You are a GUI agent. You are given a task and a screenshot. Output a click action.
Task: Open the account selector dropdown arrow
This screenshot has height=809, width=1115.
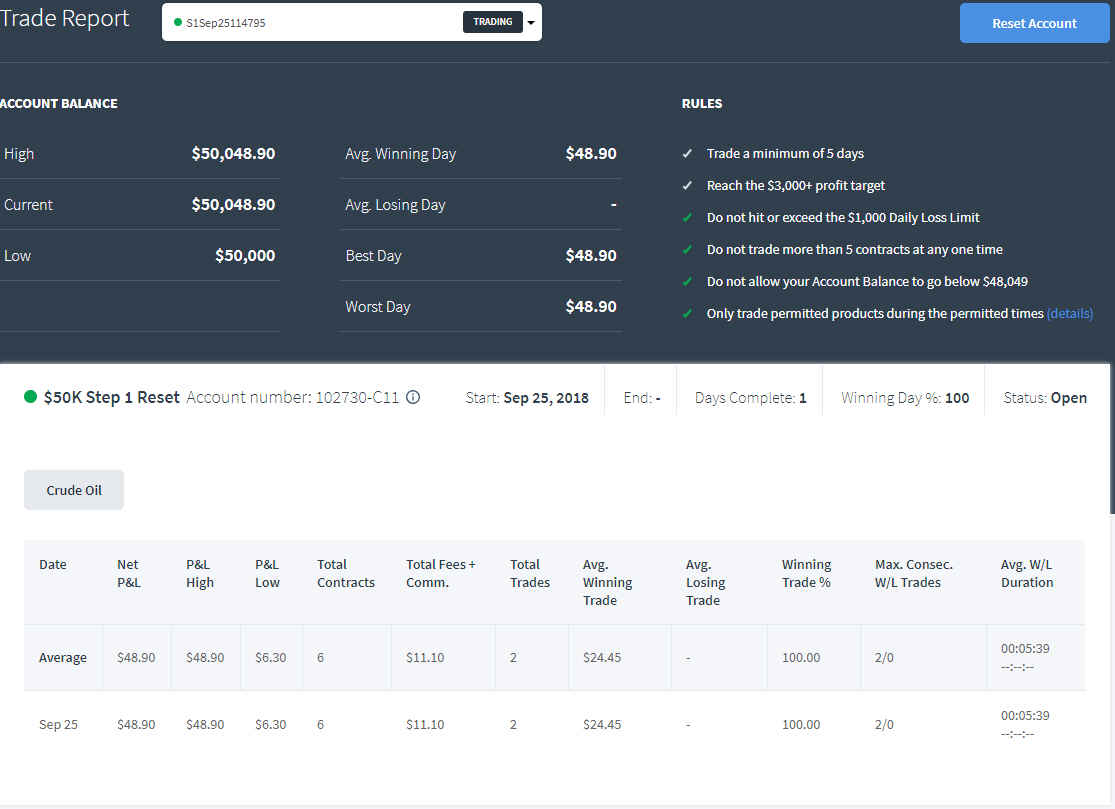tap(531, 22)
